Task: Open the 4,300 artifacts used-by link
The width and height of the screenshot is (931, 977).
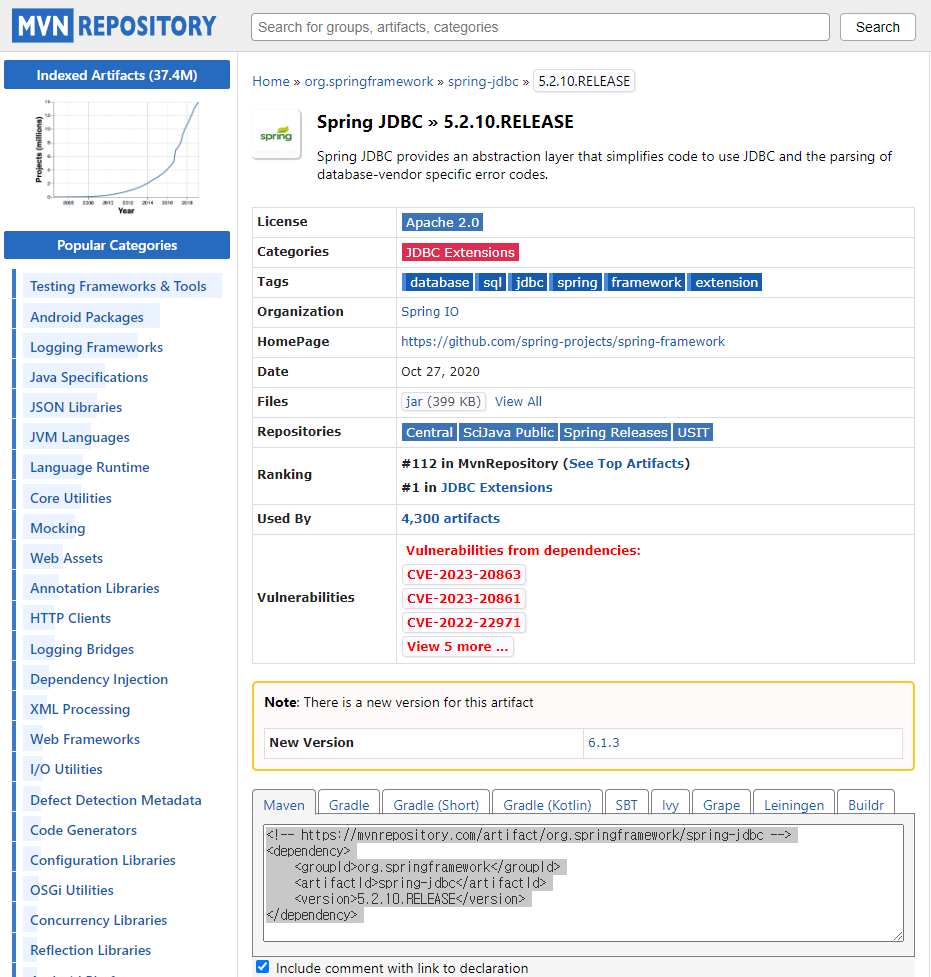Action: point(451,518)
